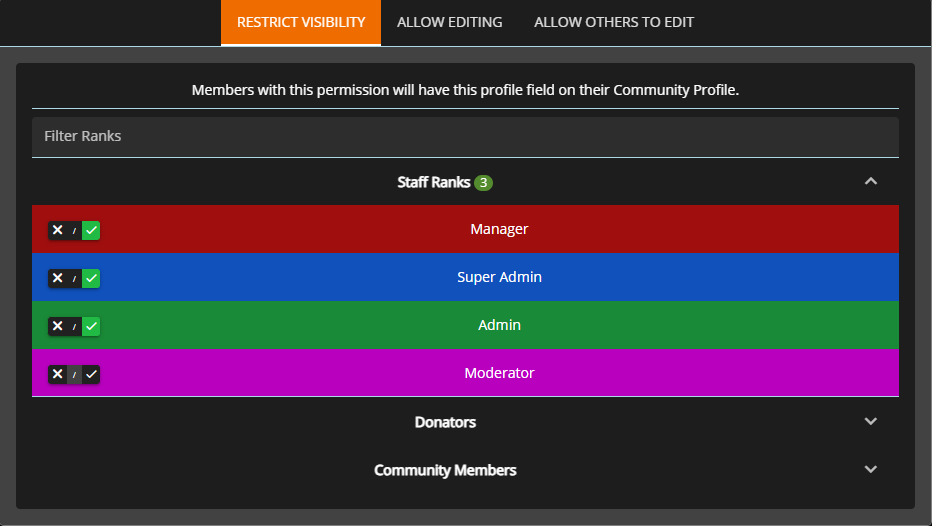Expand the Community Members section chevron
The width and height of the screenshot is (932, 526).
coord(870,470)
